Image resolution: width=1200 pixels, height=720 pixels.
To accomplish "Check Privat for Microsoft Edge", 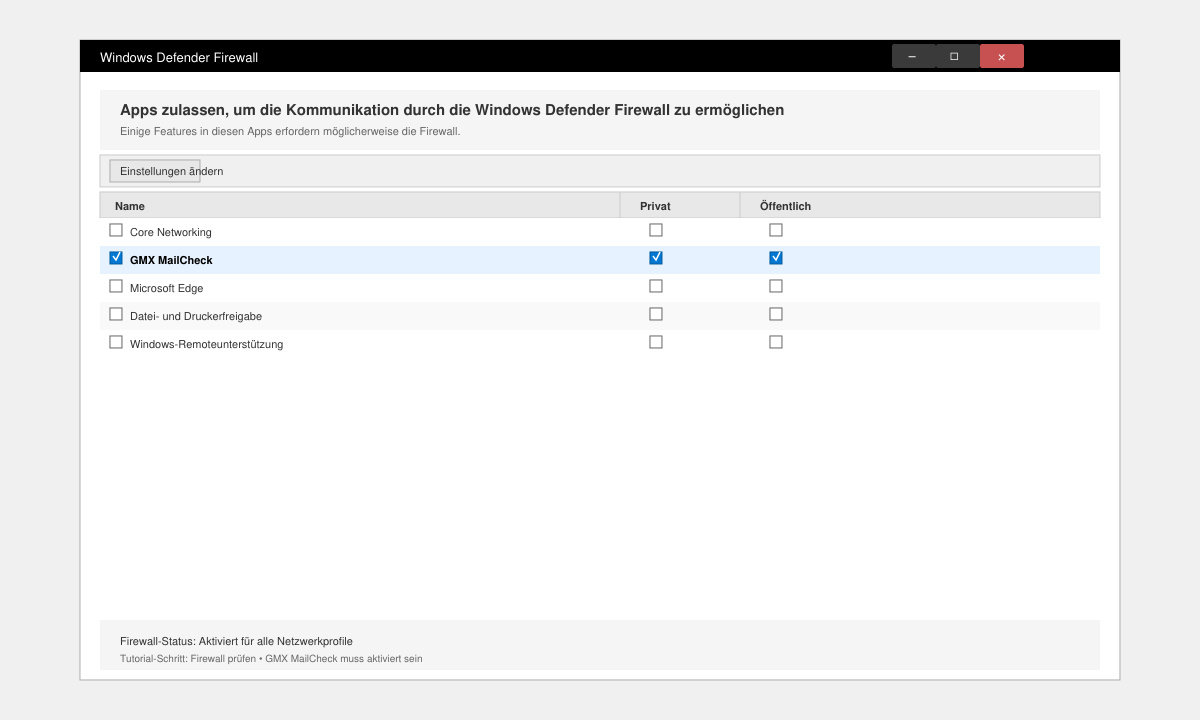I will pos(656,286).
